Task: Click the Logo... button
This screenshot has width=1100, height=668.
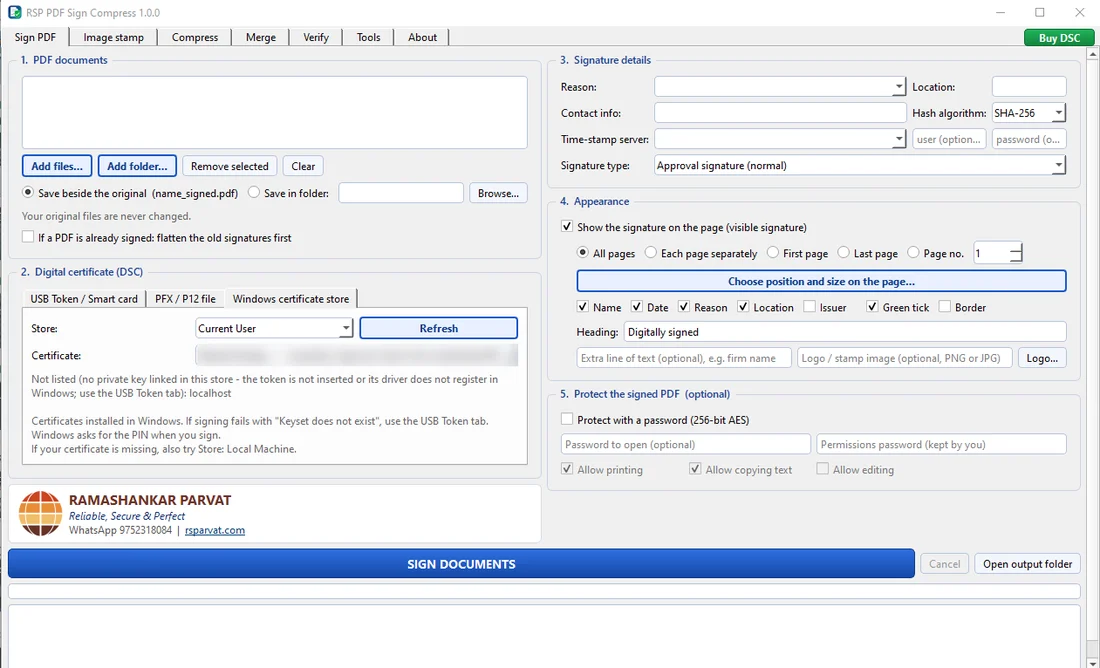Action: click(1042, 358)
